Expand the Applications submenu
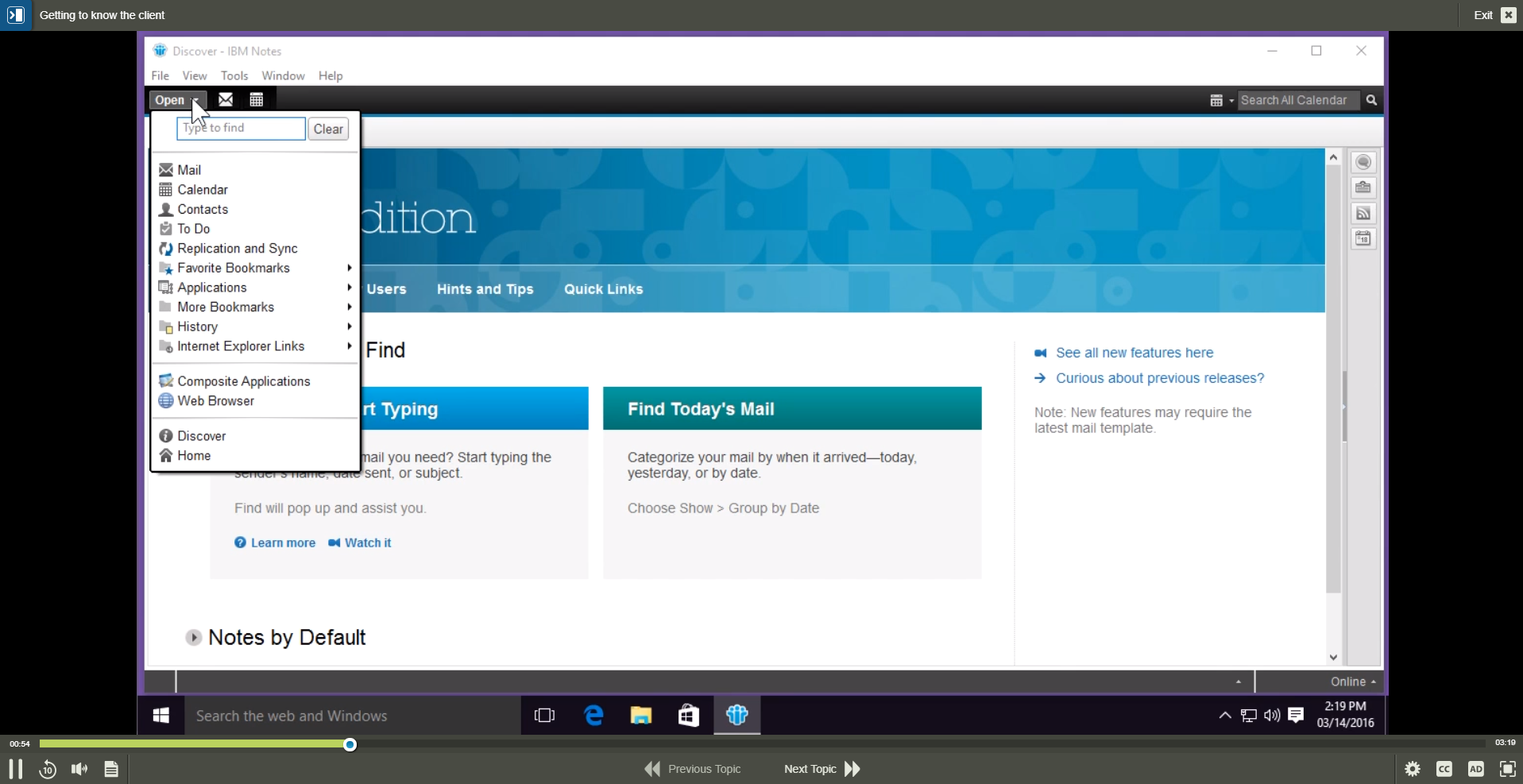The width and height of the screenshot is (1523, 784). (x=211, y=287)
